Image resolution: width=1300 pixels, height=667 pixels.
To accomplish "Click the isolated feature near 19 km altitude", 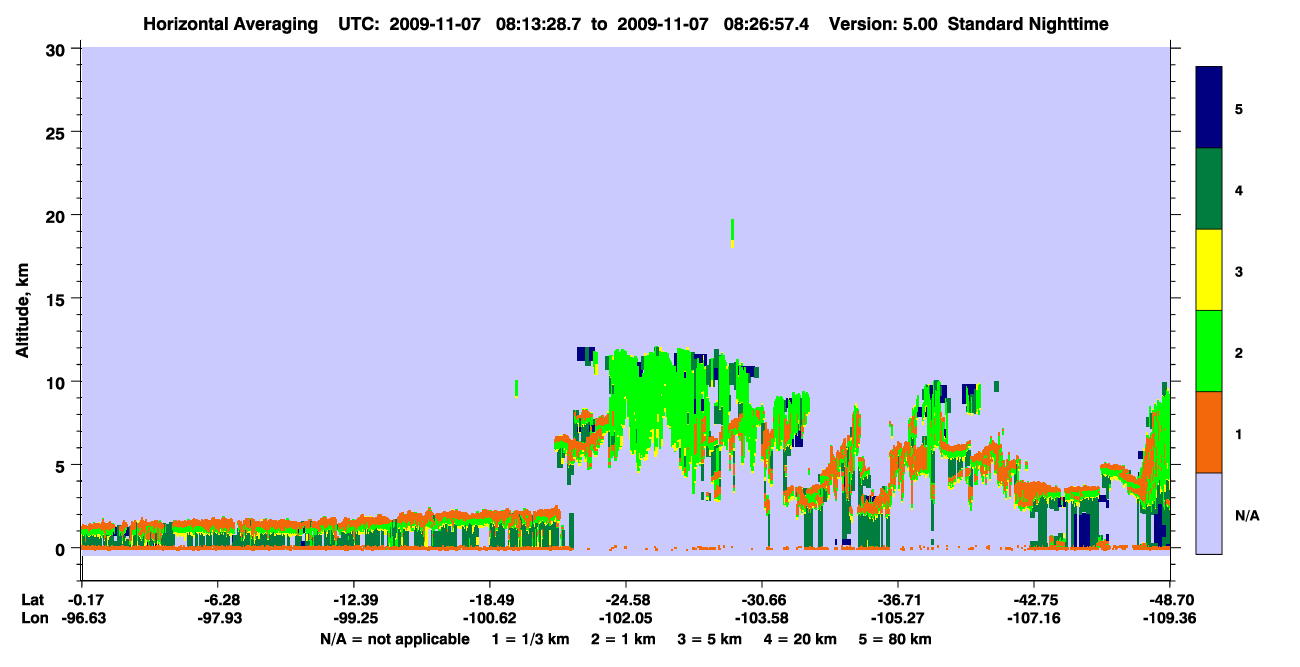I will 733,232.
